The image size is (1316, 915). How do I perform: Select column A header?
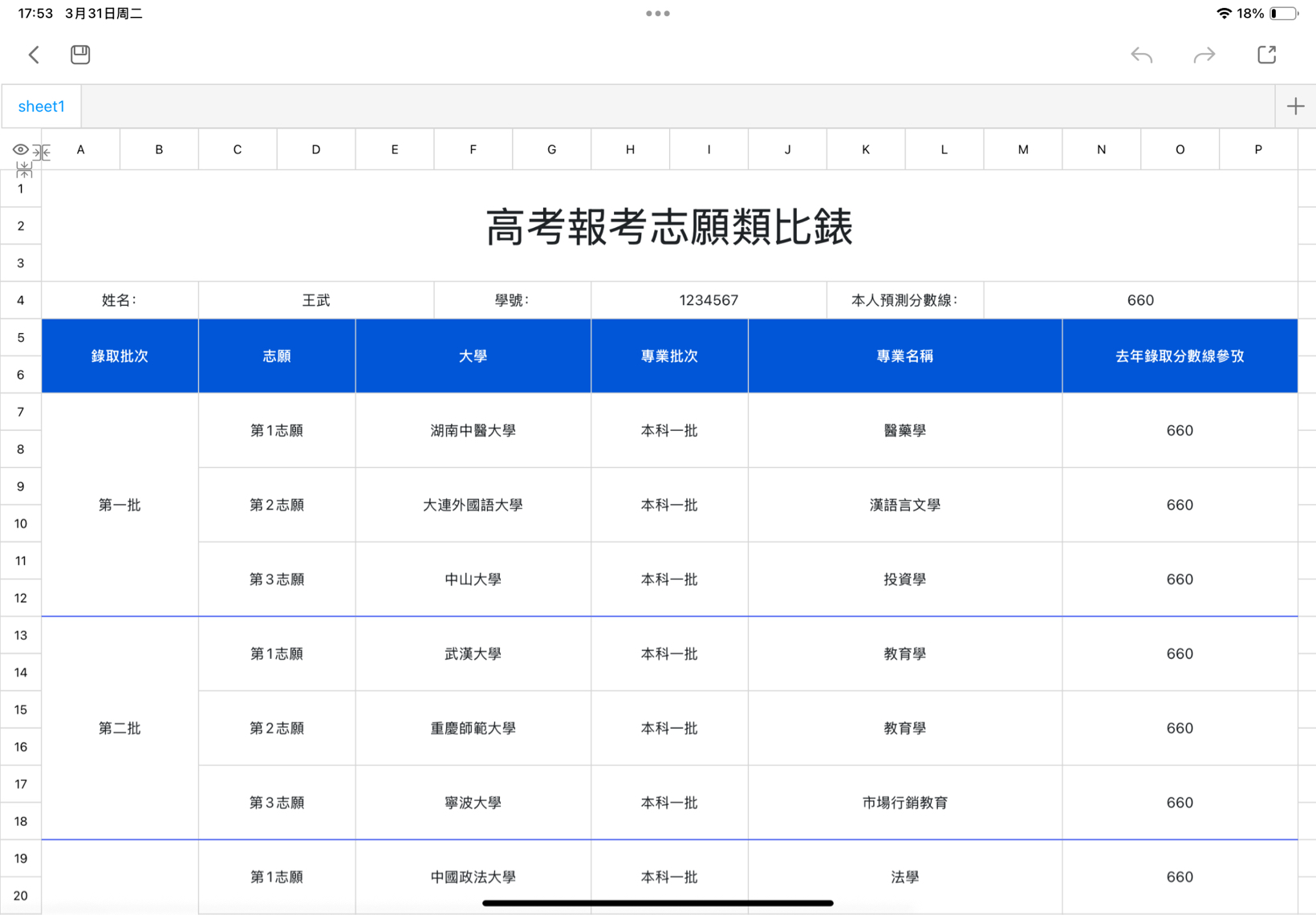coord(80,149)
